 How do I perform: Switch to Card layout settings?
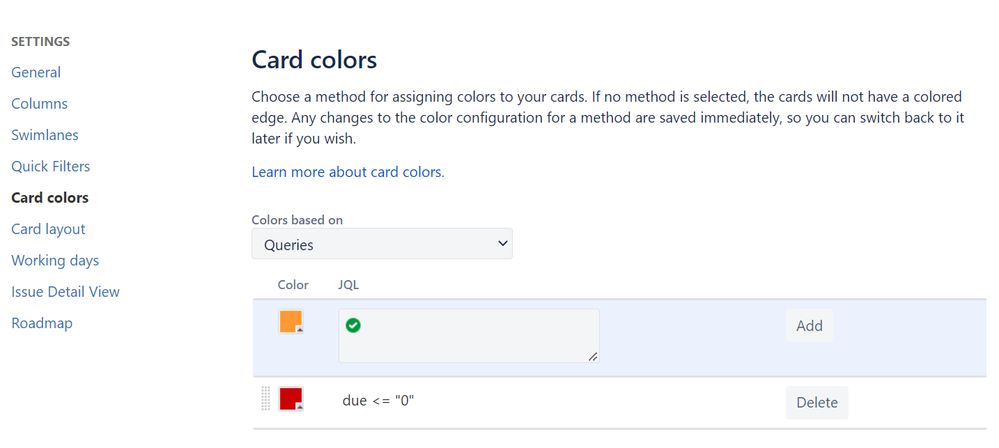48,229
